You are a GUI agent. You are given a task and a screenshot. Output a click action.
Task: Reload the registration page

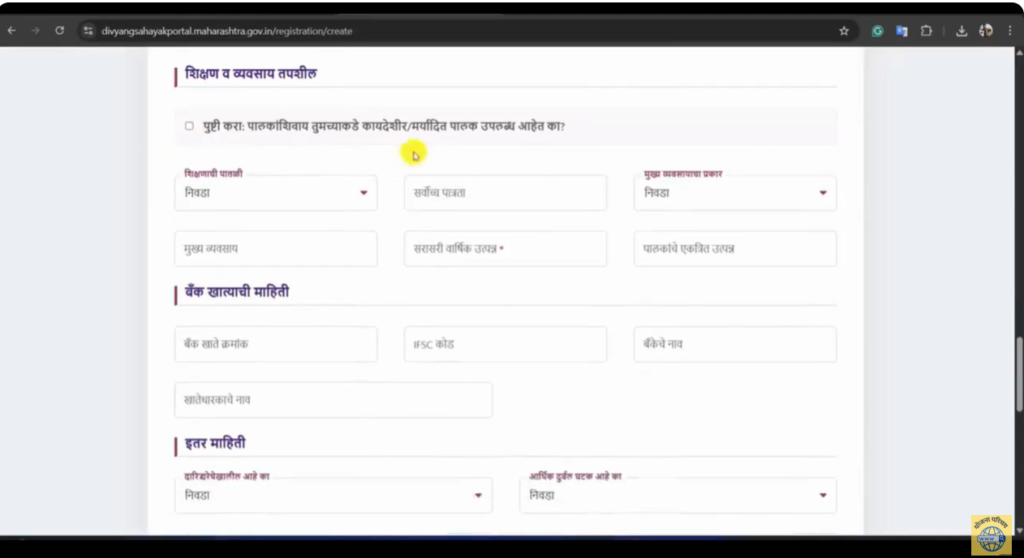coord(60,31)
